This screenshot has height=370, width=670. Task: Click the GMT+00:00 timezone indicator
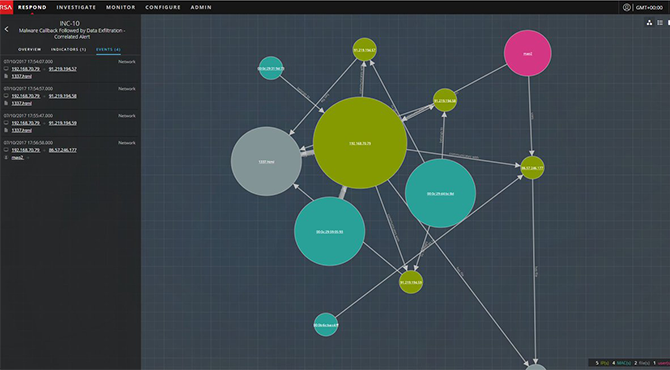[x=649, y=7]
